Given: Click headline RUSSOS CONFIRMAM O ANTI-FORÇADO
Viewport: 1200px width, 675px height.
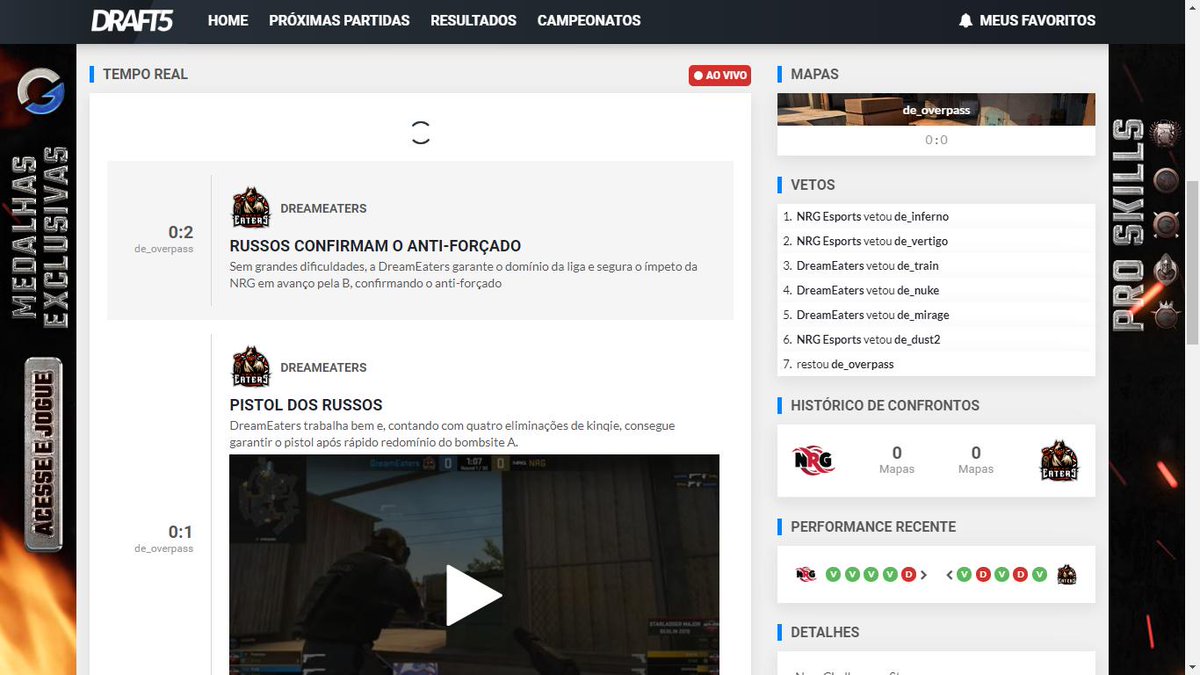Looking at the screenshot, I should pos(375,246).
